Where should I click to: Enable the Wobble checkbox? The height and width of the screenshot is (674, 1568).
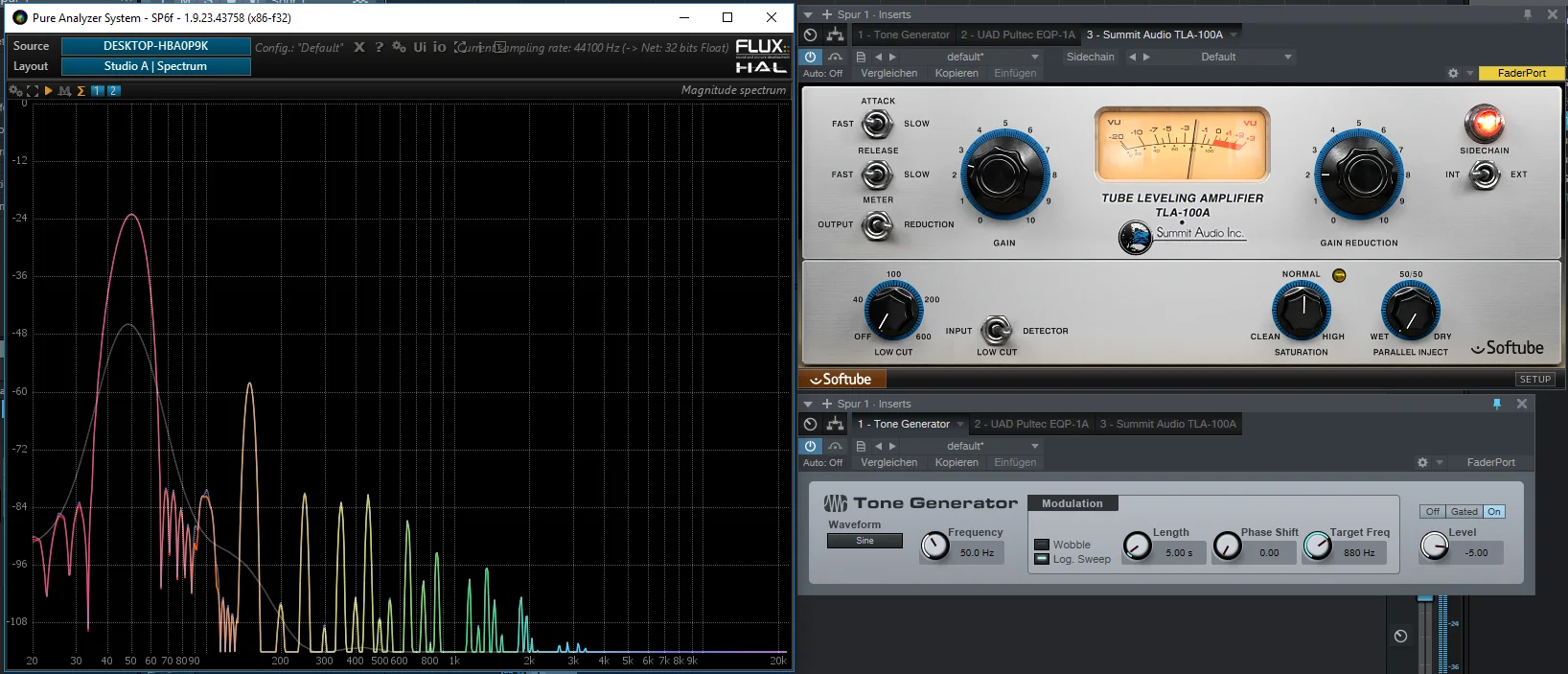tap(1042, 545)
